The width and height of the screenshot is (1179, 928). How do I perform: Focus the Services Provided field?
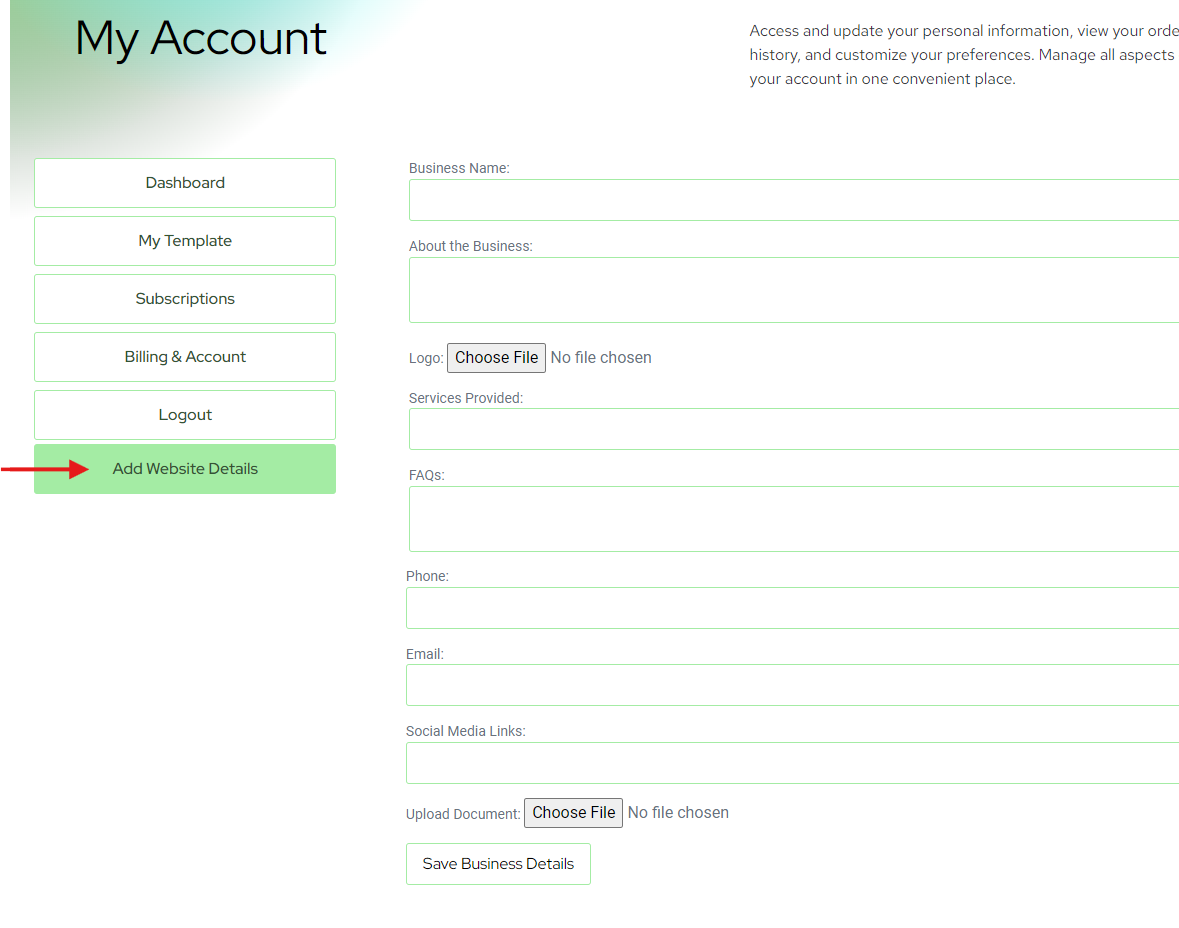click(794, 429)
